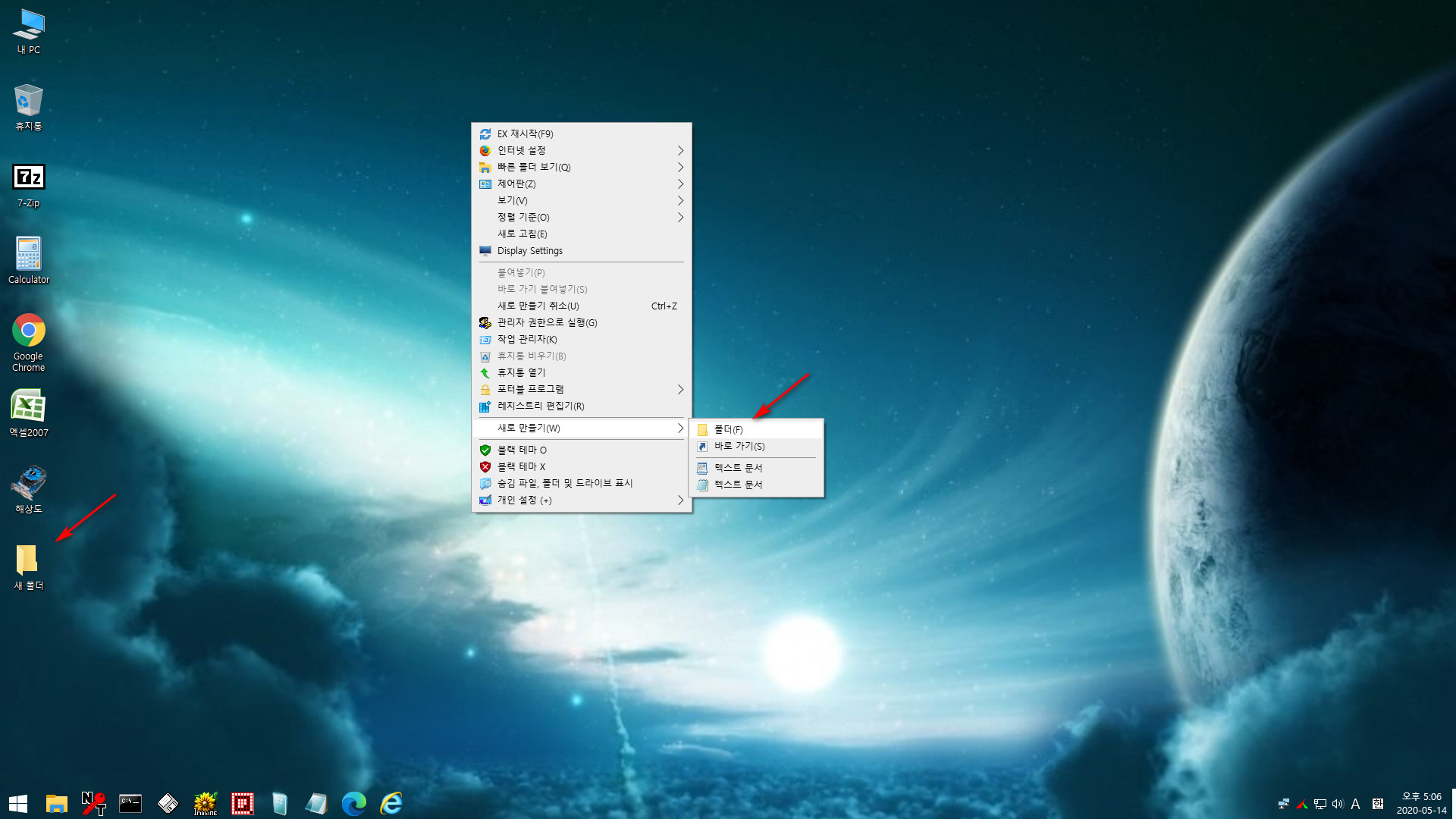Launch Microsoft Edge from the taskbar

pos(354,803)
